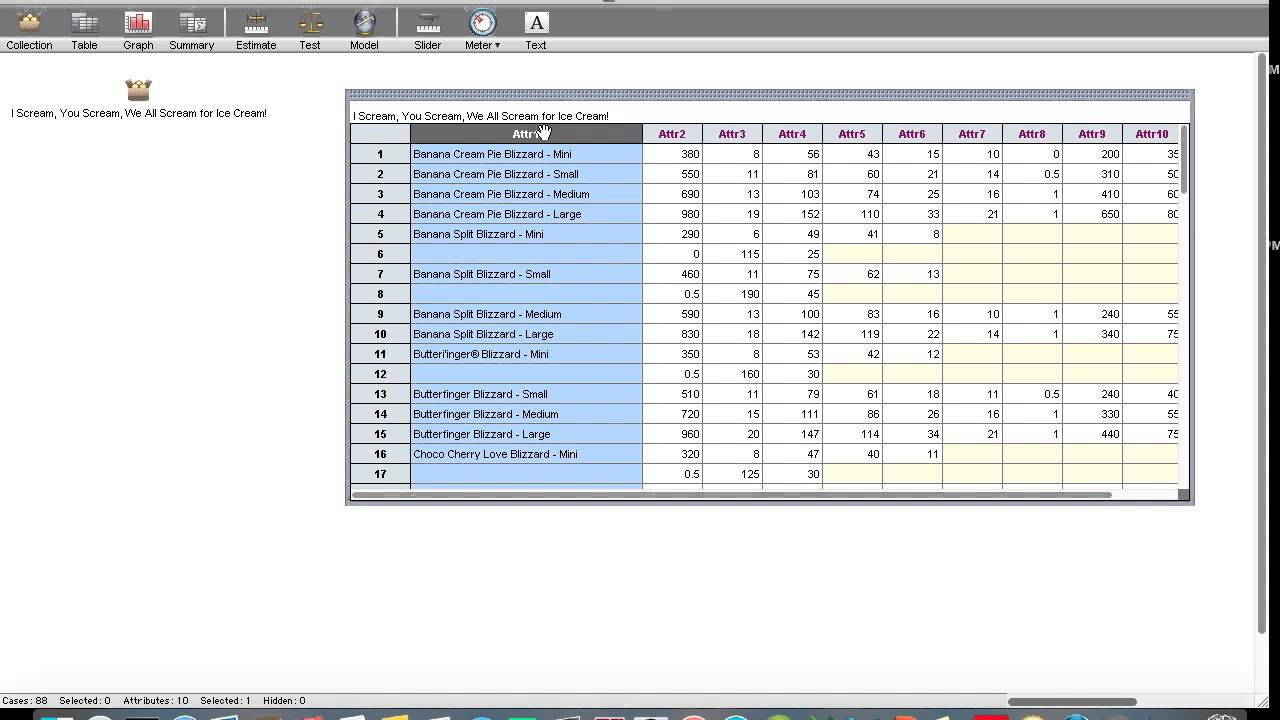Viewport: 1280px width, 720px height.
Task: Click the Attr3 value 190 in row 8
Action: (732, 294)
